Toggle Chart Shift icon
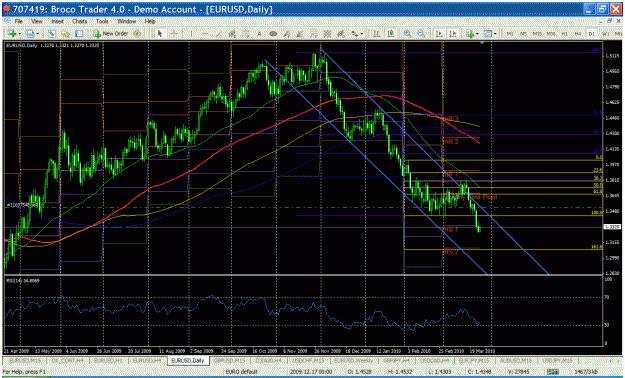The image size is (625, 378). [453, 34]
